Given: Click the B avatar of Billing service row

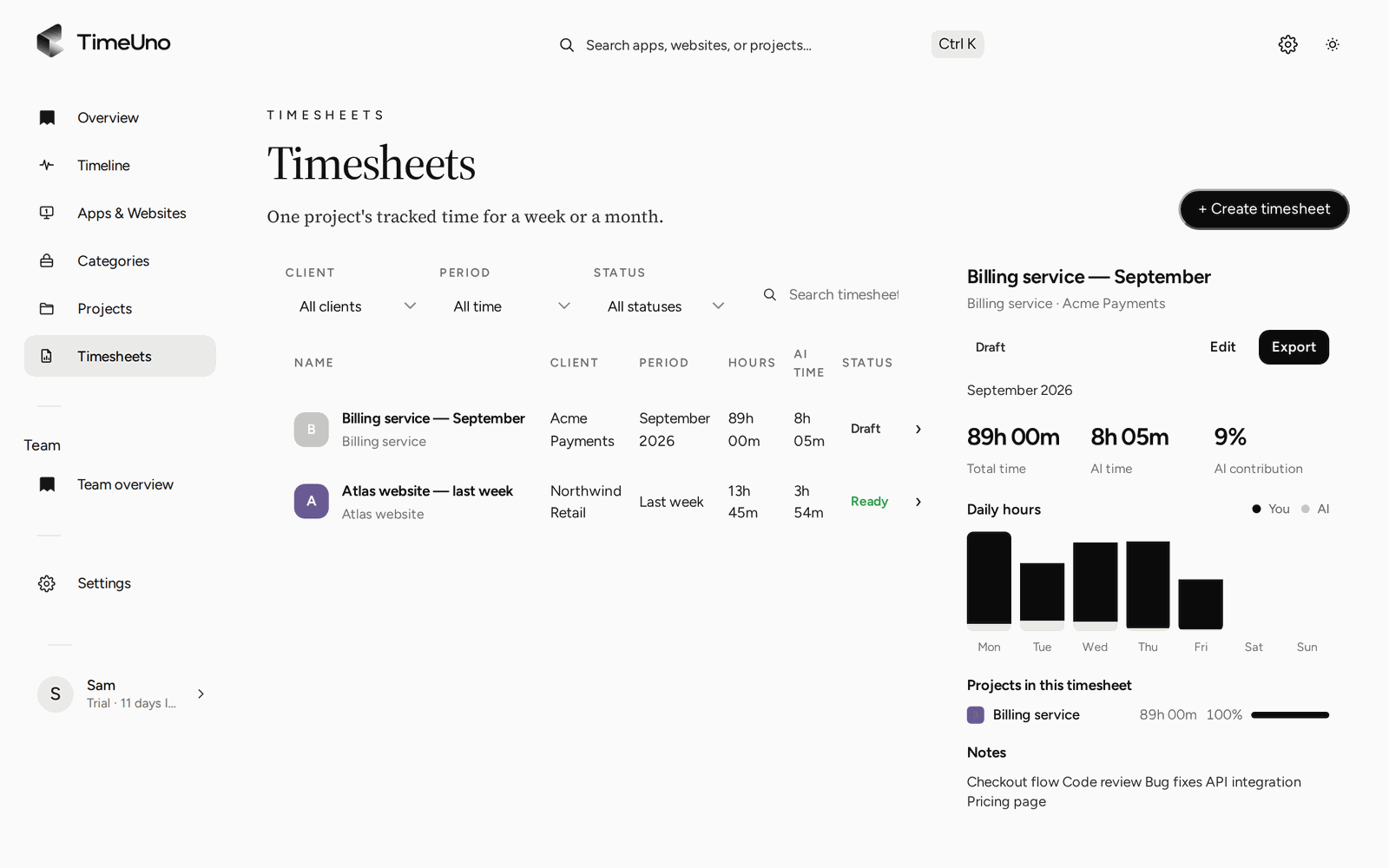Looking at the screenshot, I should (312, 430).
